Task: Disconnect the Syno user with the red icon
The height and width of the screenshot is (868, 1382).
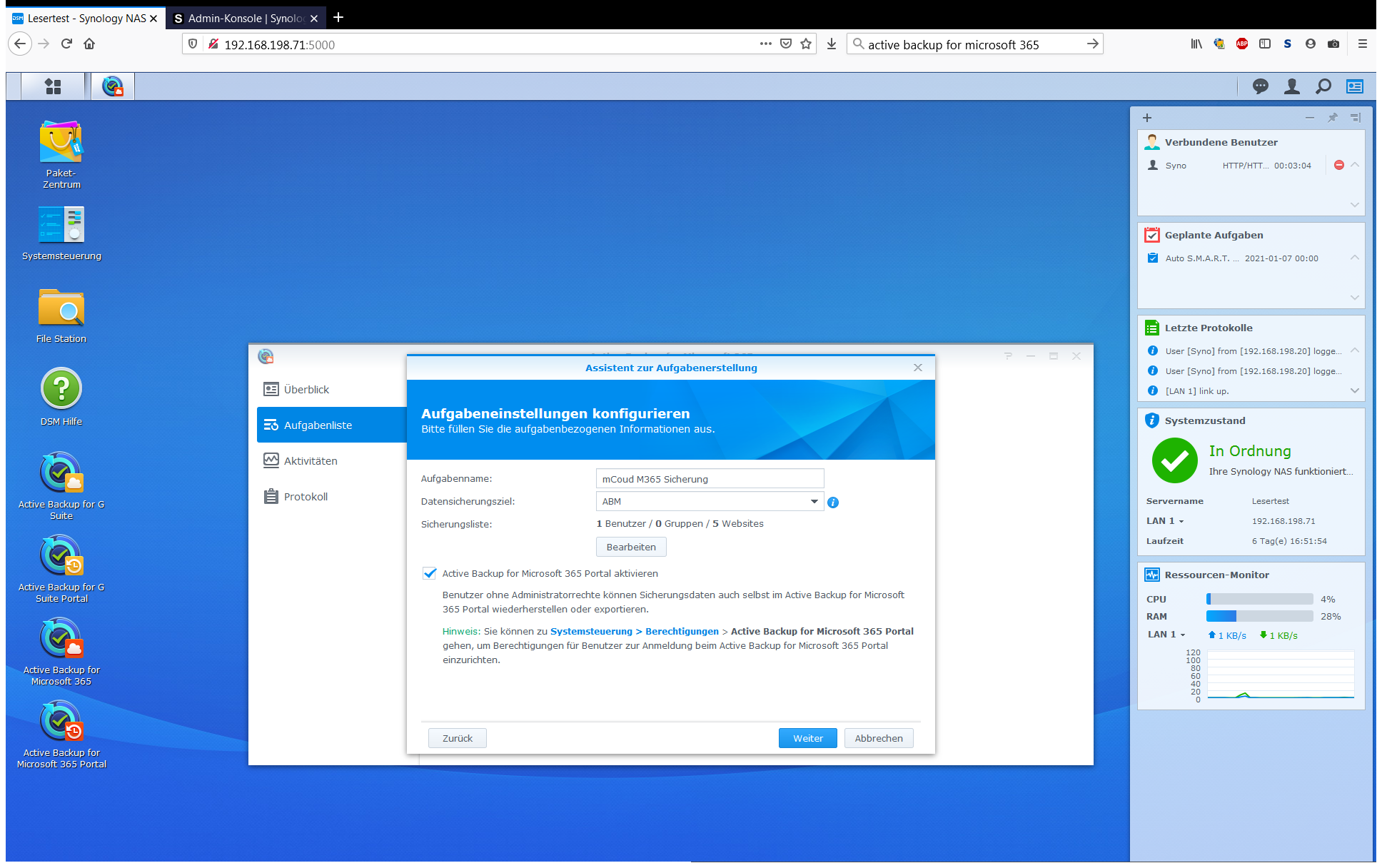Action: click(1339, 165)
